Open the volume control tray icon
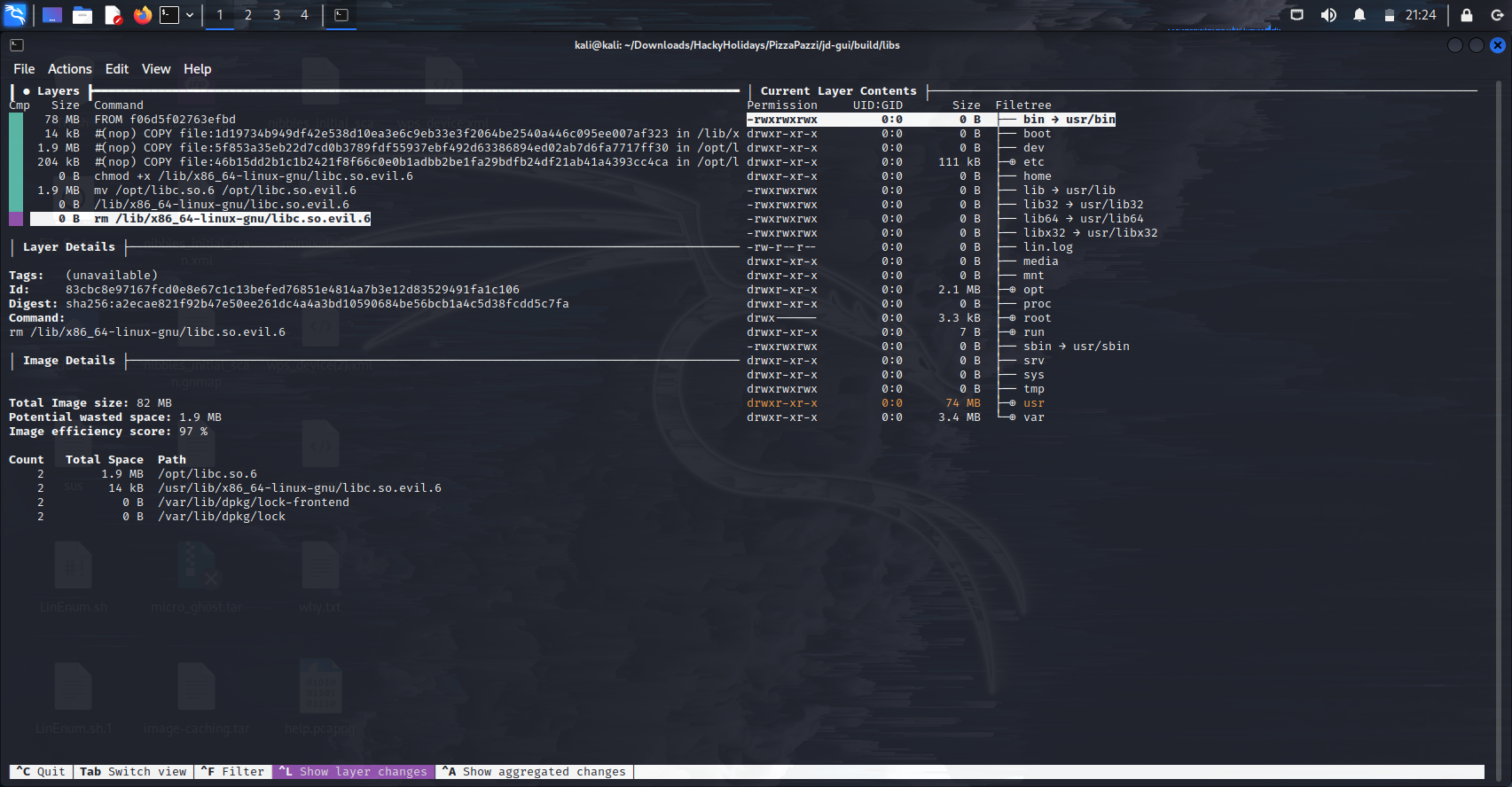The height and width of the screenshot is (787, 1512). [1328, 15]
